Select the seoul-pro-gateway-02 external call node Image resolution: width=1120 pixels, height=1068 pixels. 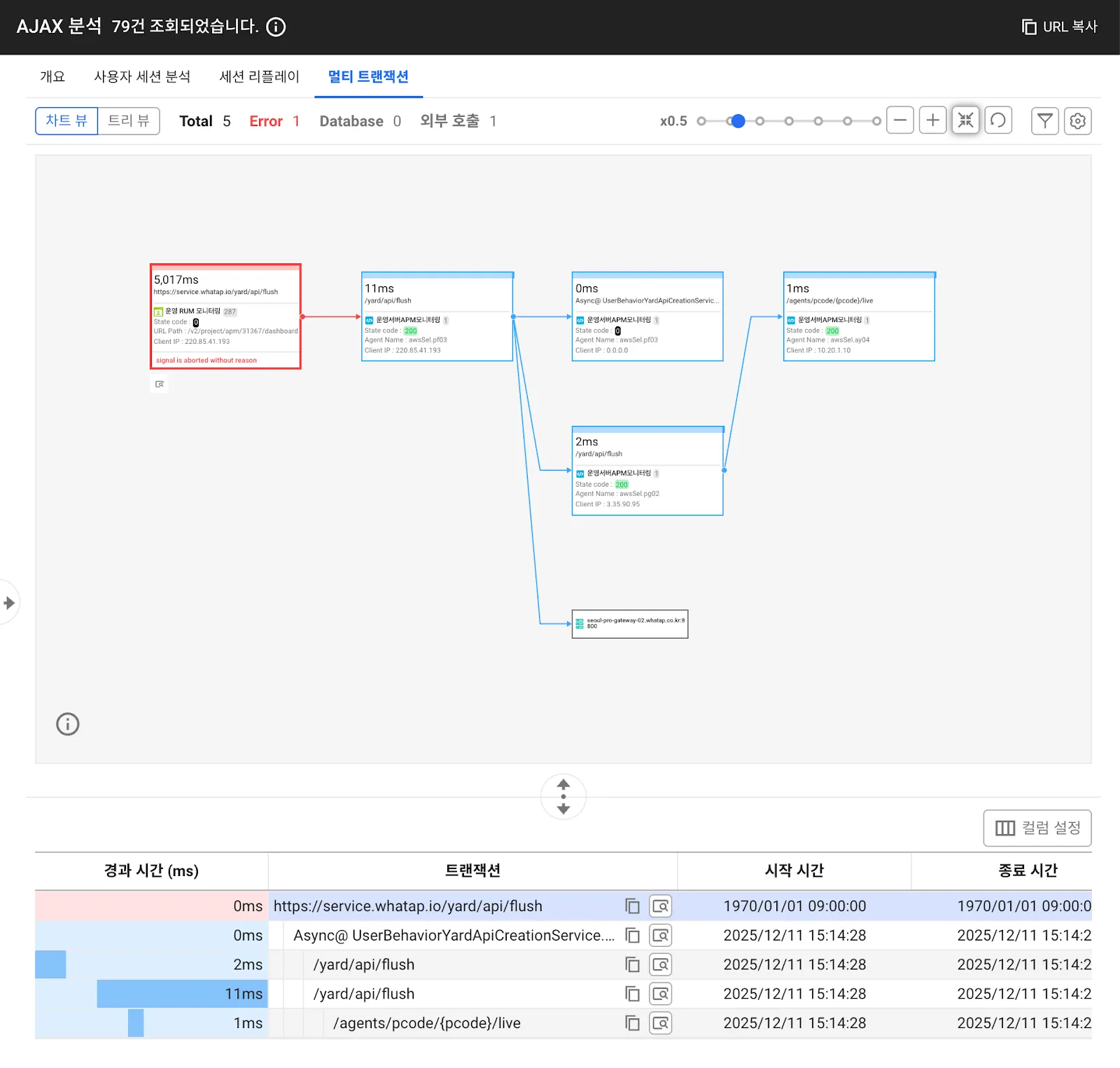pos(630,623)
